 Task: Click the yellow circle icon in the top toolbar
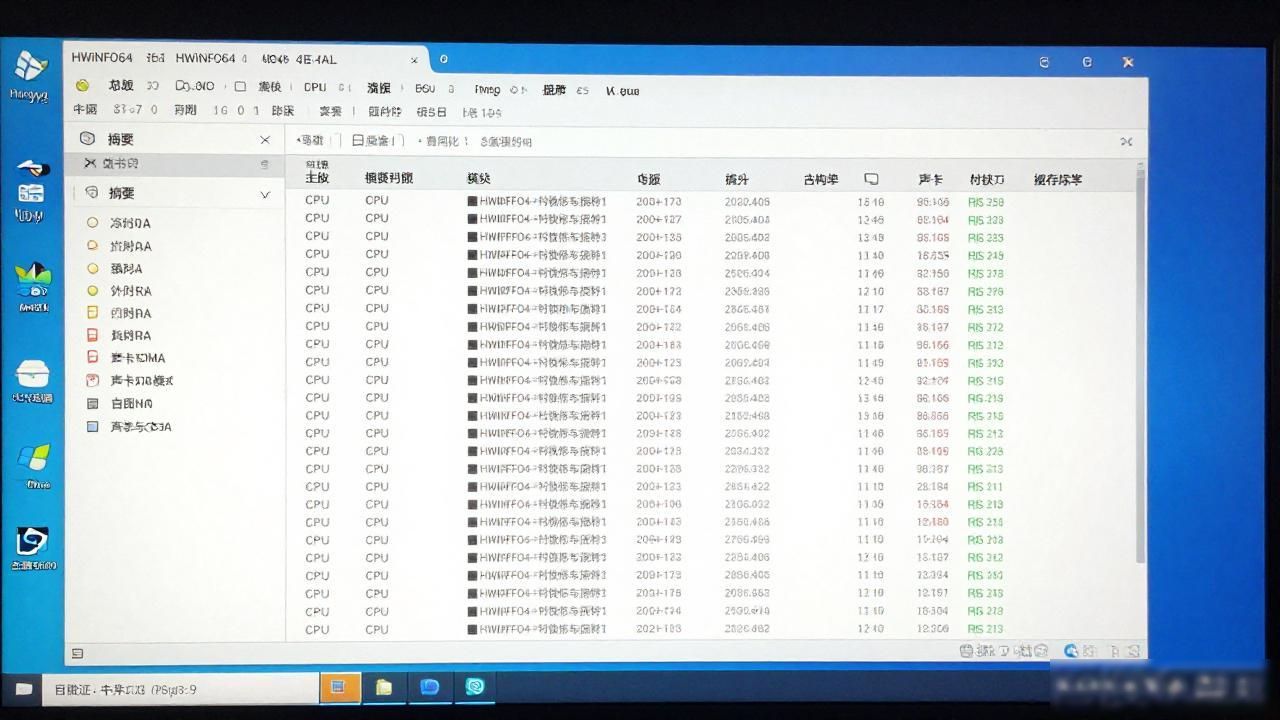[x=82, y=86]
